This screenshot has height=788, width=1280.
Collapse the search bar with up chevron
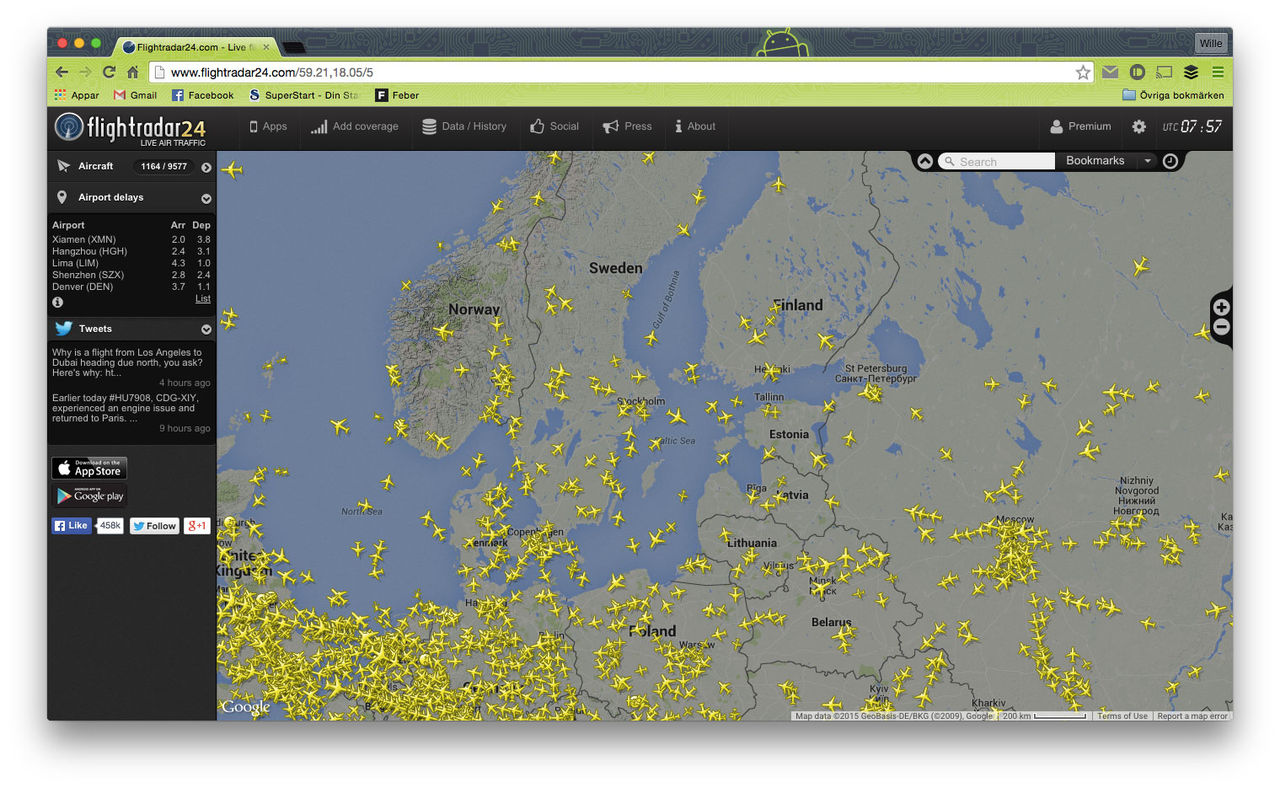coord(925,161)
